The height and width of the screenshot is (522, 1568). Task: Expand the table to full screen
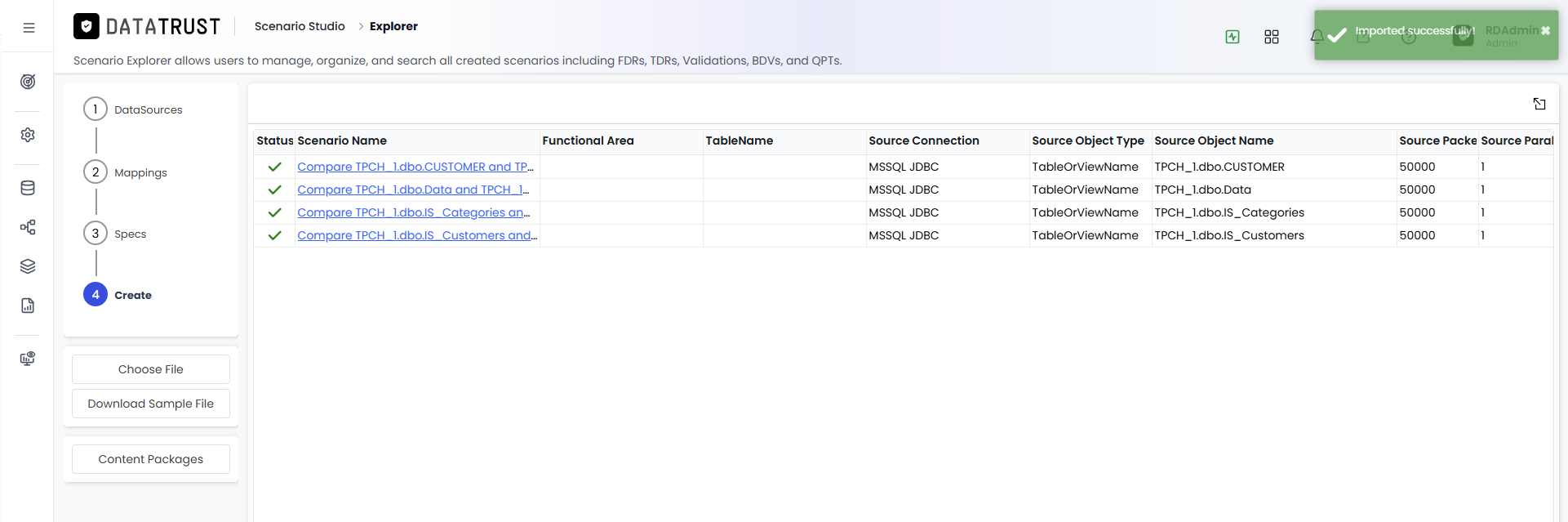1539,104
